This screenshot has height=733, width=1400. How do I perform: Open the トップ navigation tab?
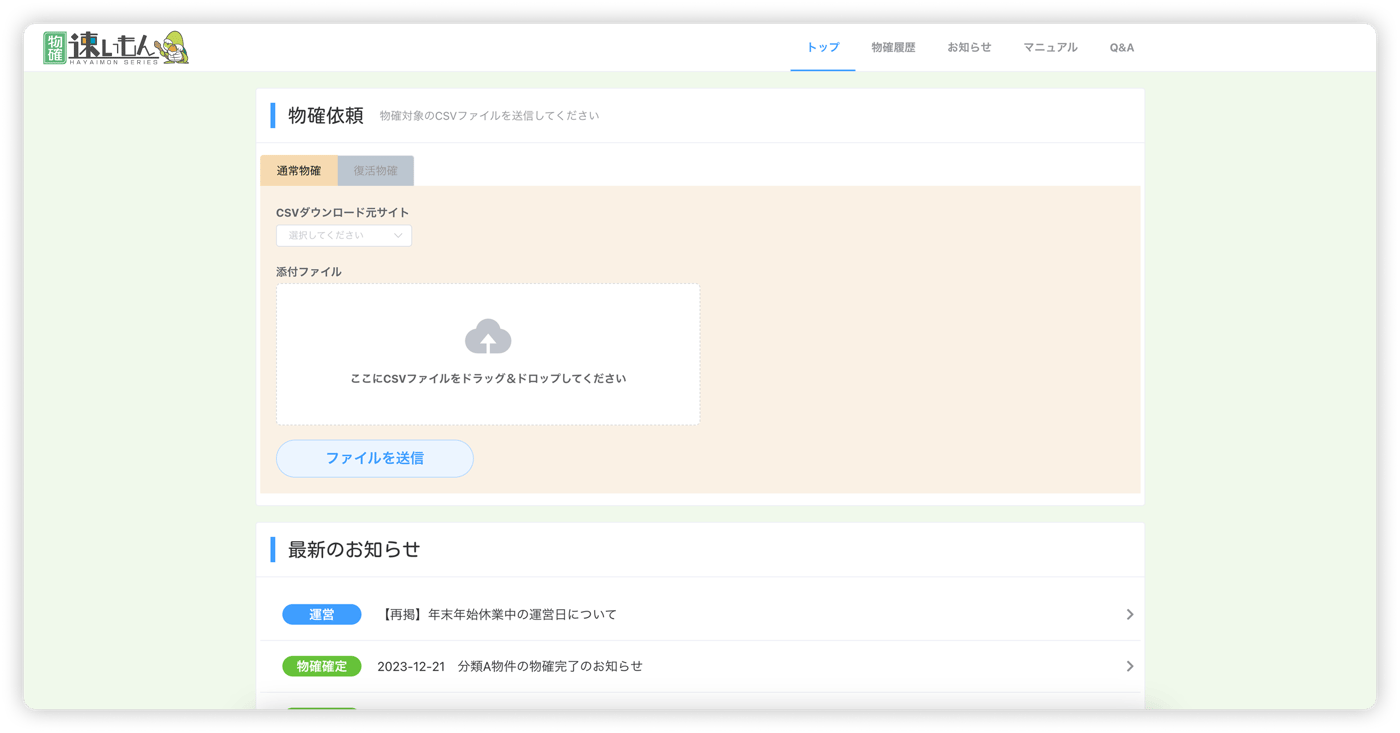[x=823, y=47]
